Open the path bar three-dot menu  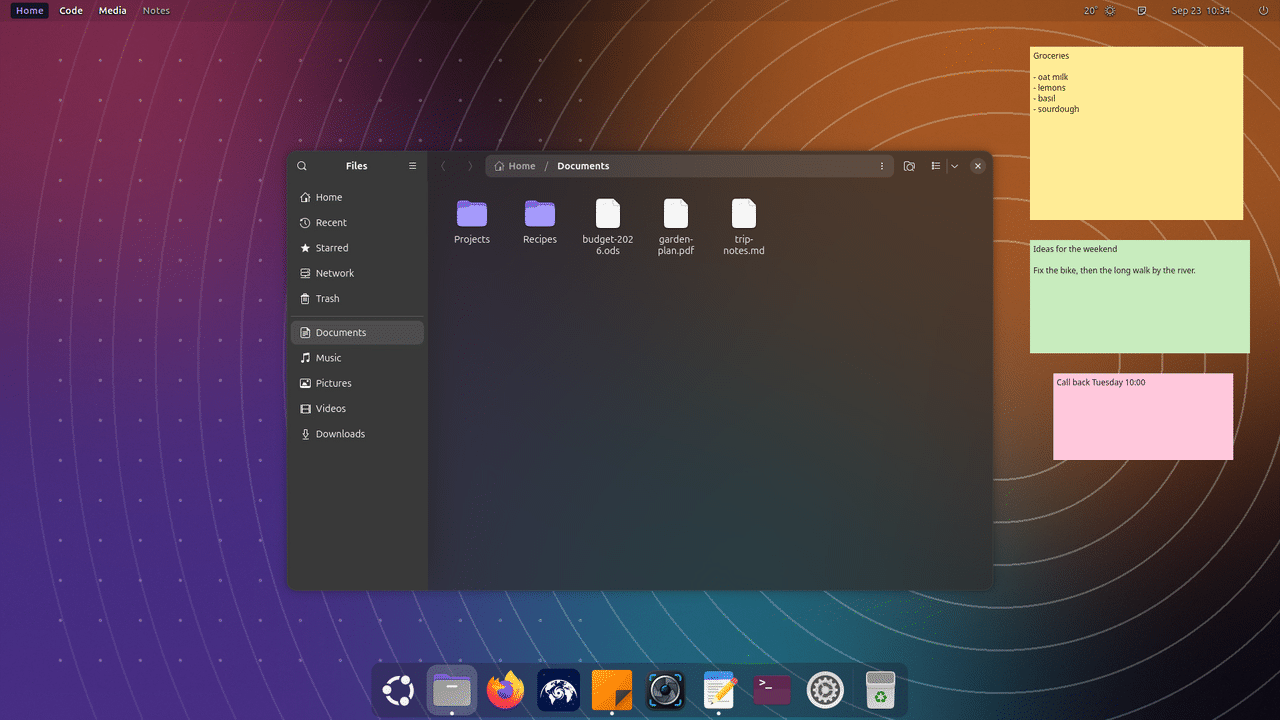pos(881,166)
